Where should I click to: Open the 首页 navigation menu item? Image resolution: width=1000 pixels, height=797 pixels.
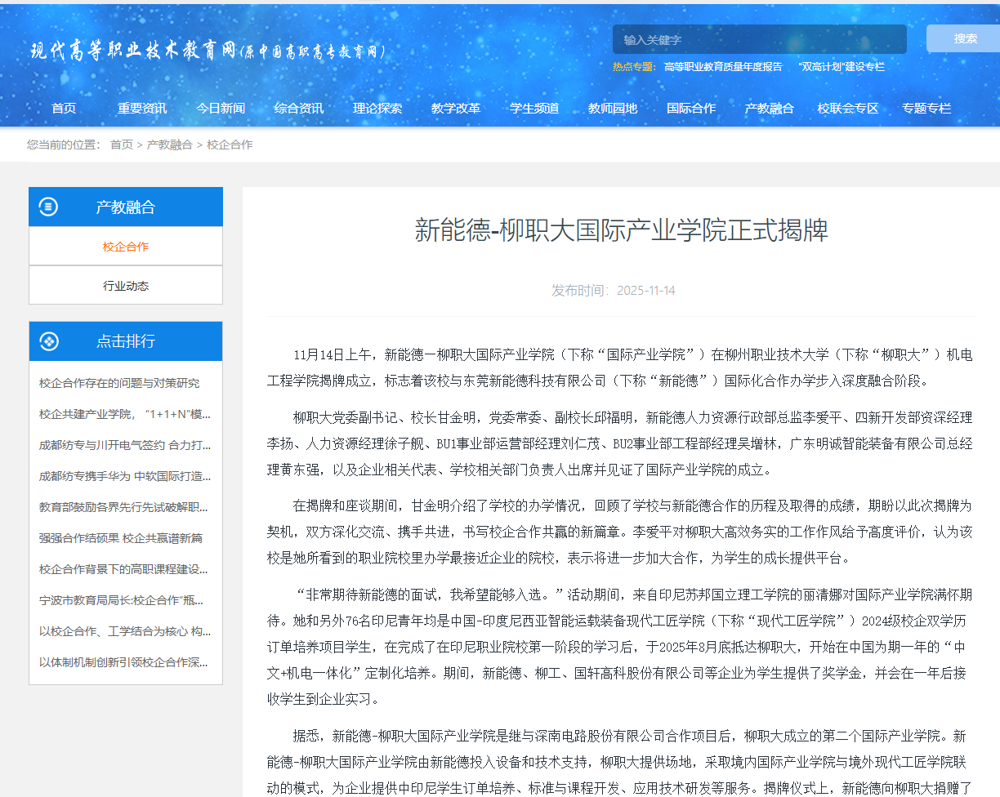64,108
